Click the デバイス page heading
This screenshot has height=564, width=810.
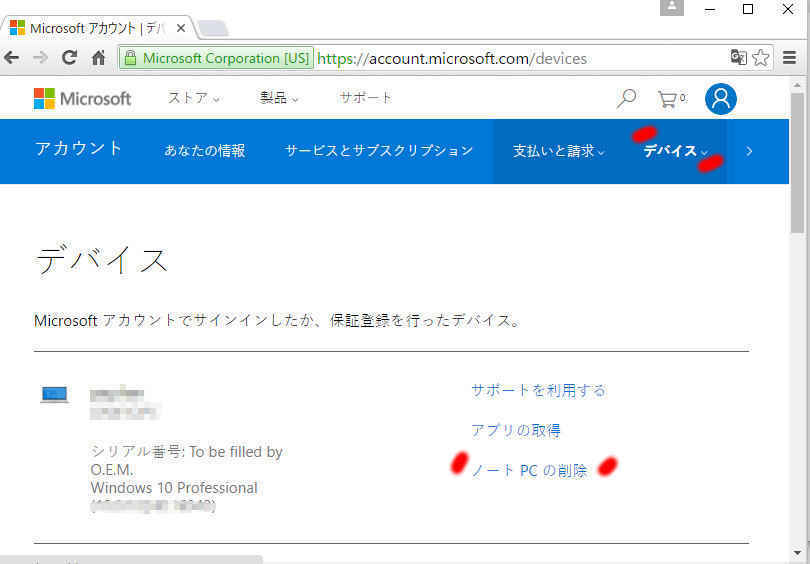pyautogui.click(x=102, y=259)
